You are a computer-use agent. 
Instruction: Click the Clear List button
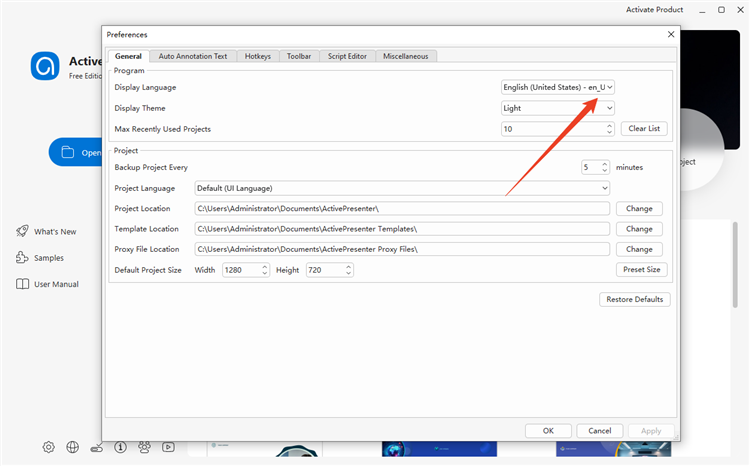644,128
